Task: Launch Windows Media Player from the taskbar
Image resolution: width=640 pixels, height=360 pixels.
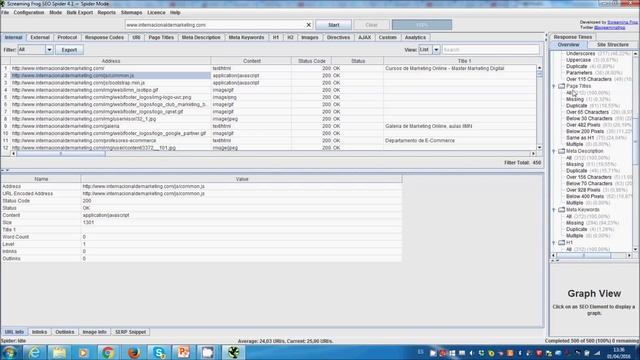Action: coord(84,352)
